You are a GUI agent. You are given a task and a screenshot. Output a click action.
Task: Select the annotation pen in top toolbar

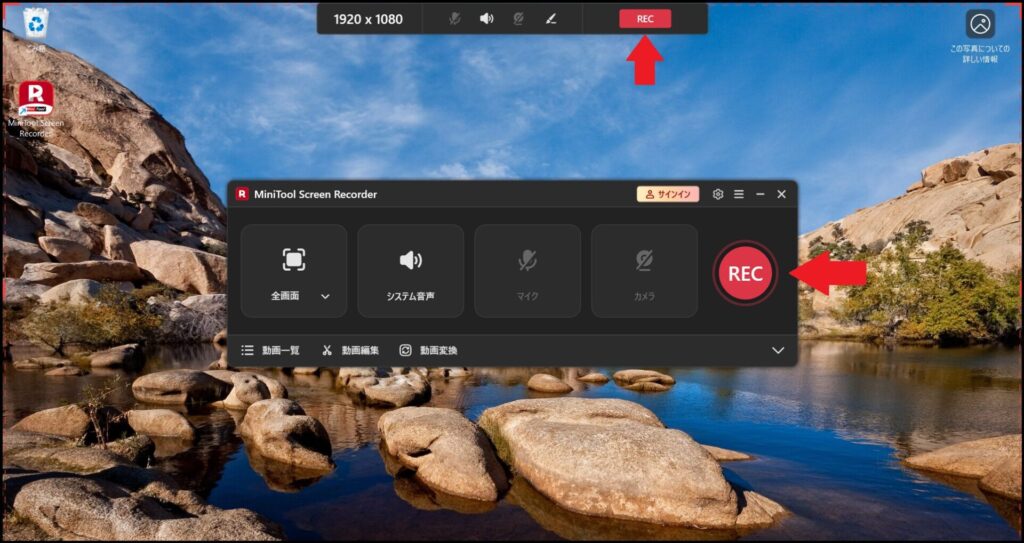pos(549,19)
